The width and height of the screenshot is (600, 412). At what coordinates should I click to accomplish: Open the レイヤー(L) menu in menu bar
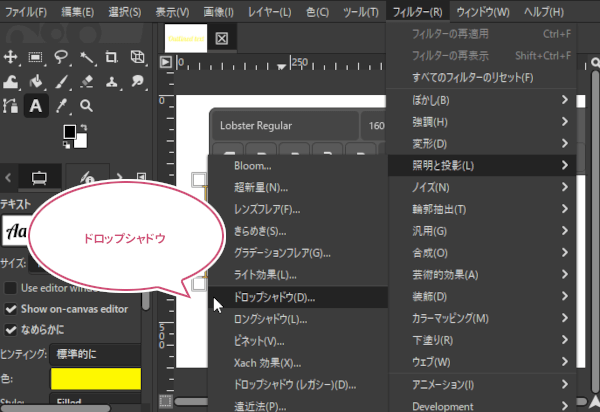click(x=297, y=12)
